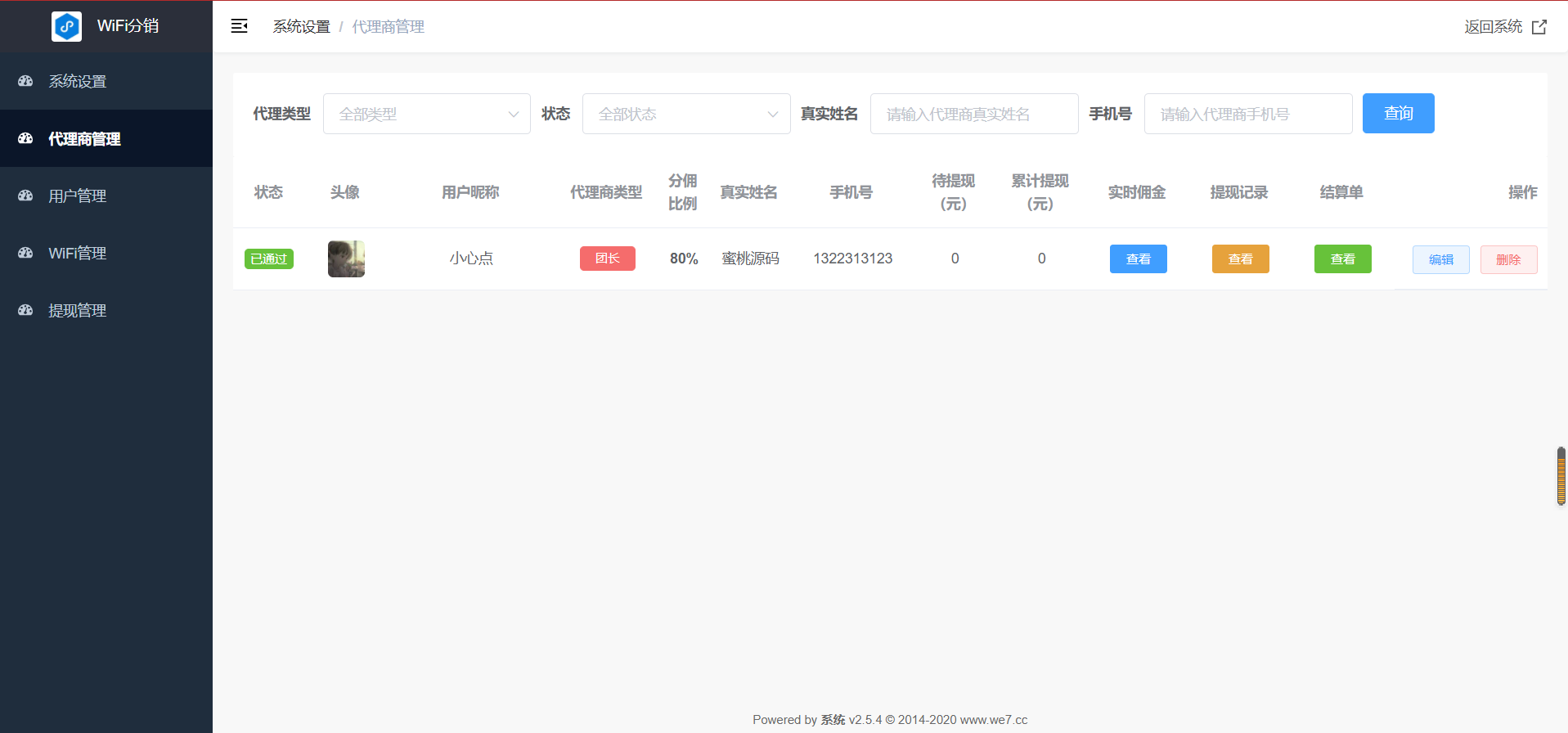The image size is (1568, 733).
Task: Click the dashboard icon next to 代理商管理
Action: (25, 138)
